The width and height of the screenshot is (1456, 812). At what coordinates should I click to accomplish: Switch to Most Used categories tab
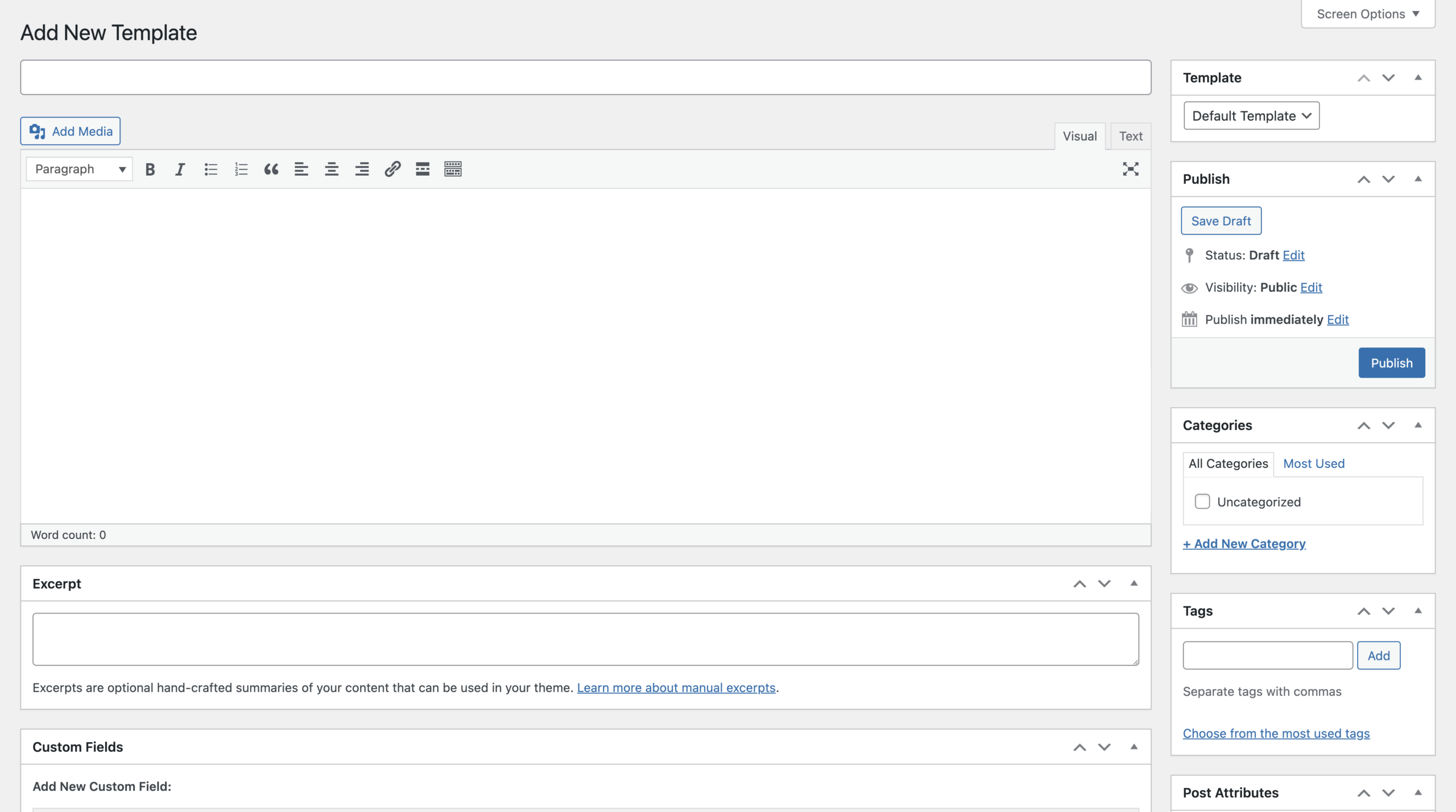click(x=1314, y=463)
